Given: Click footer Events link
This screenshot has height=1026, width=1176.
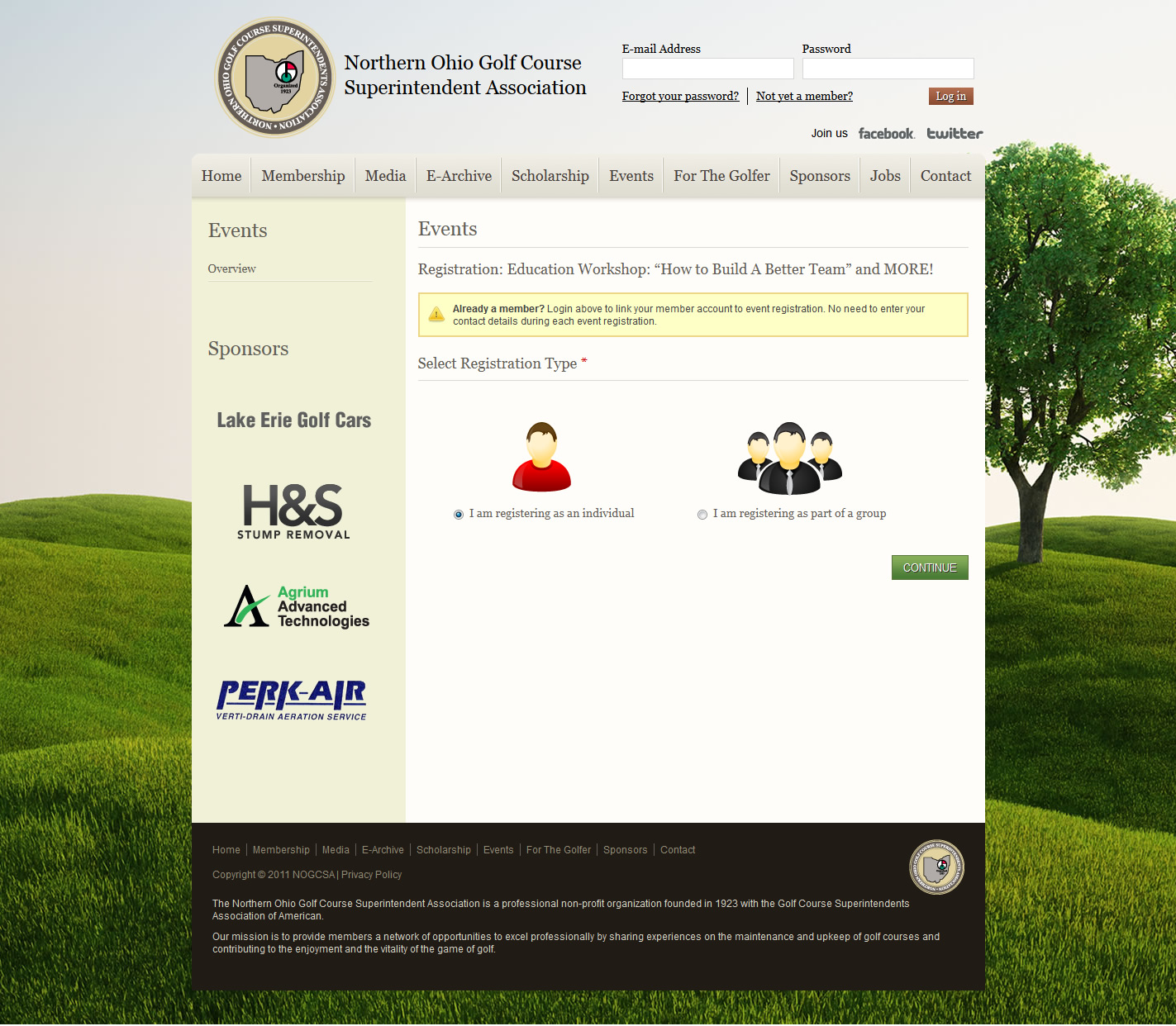Looking at the screenshot, I should coord(498,850).
